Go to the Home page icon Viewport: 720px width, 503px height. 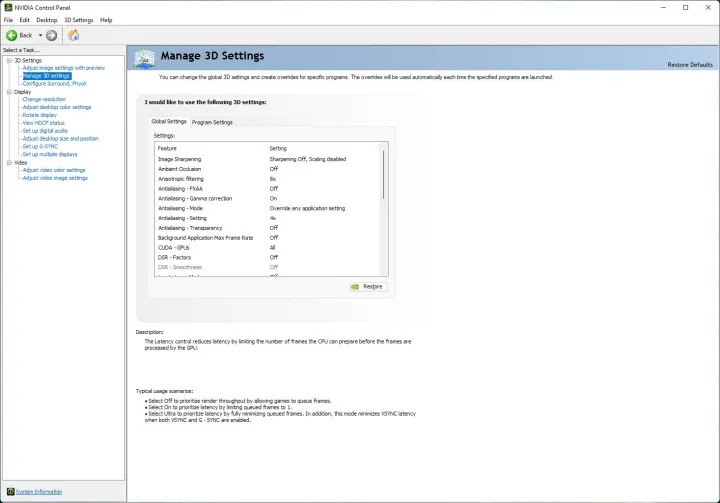coord(73,35)
